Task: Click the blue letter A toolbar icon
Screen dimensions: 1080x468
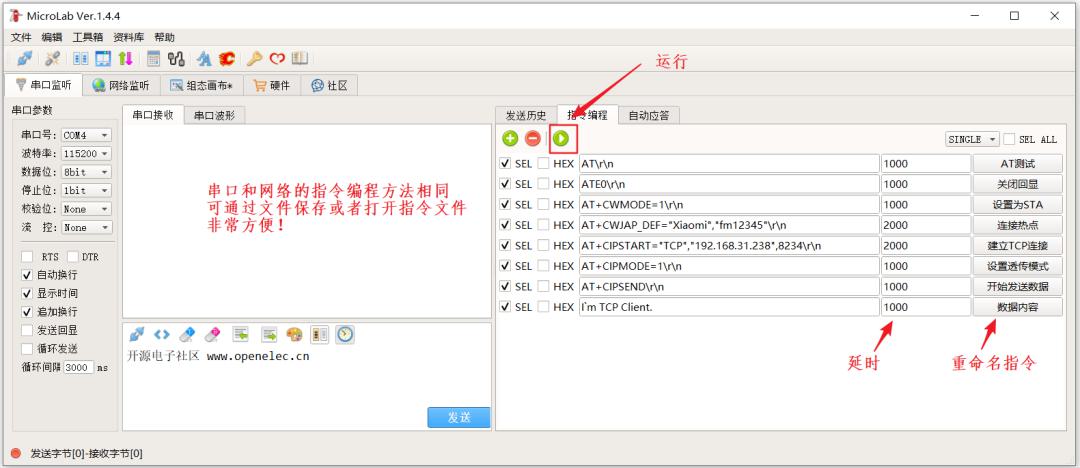Action: [x=204, y=59]
